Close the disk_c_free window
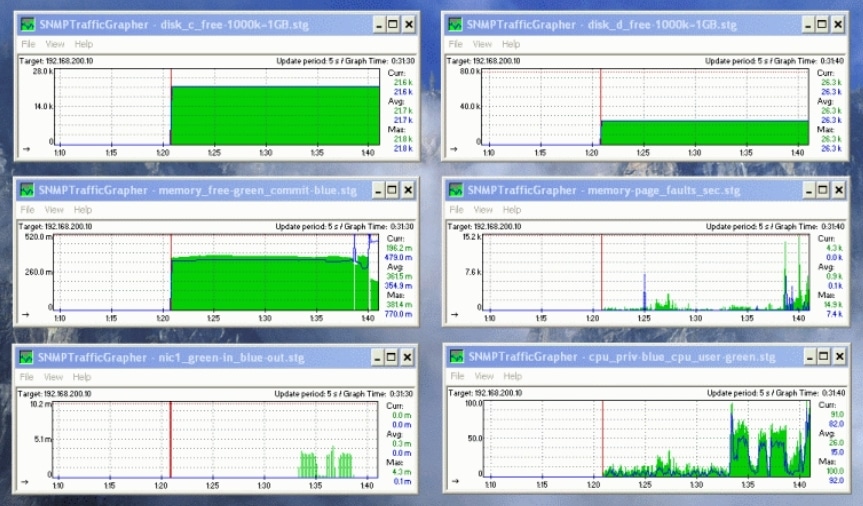Image resolution: width=863 pixels, height=506 pixels. click(409, 24)
